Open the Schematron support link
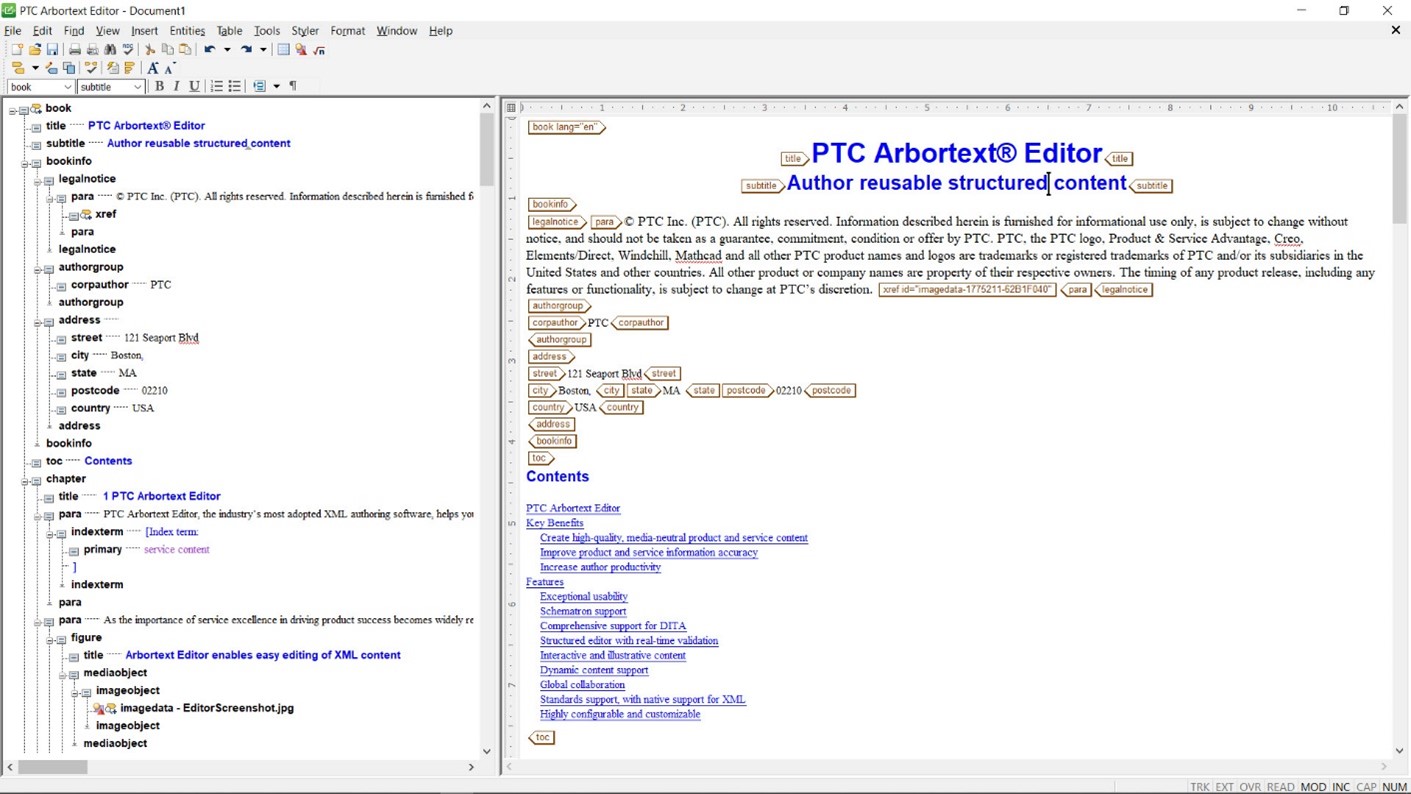The image size is (1411, 794). 583,611
